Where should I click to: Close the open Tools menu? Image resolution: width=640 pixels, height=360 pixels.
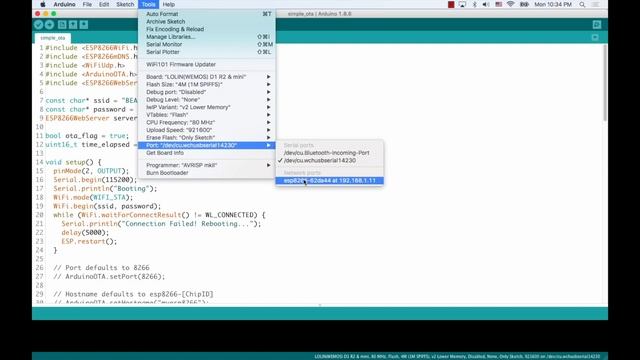coord(149,4)
